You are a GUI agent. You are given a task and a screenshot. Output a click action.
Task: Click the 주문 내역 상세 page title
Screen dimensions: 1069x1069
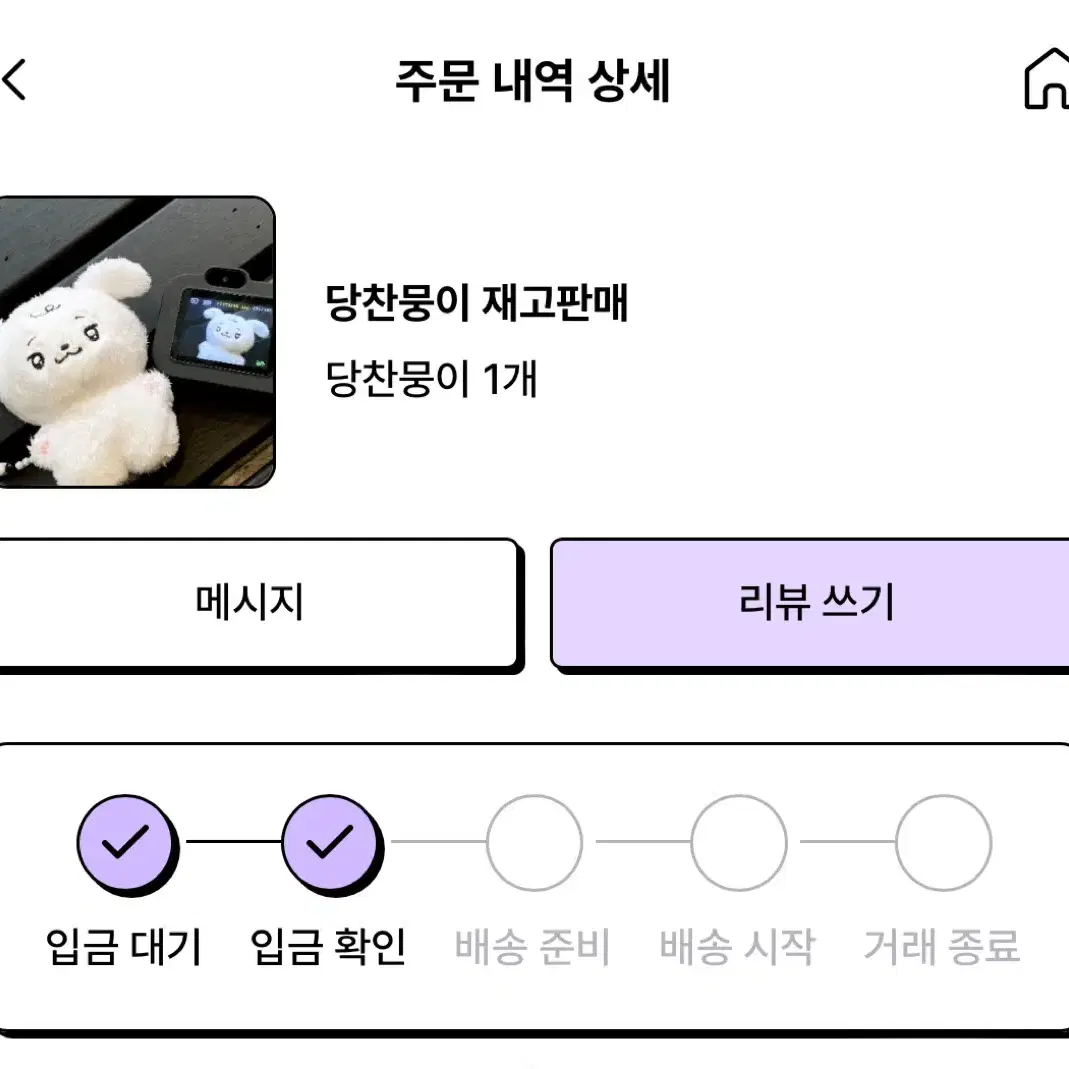pyautogui.click(x=534, y=80)
